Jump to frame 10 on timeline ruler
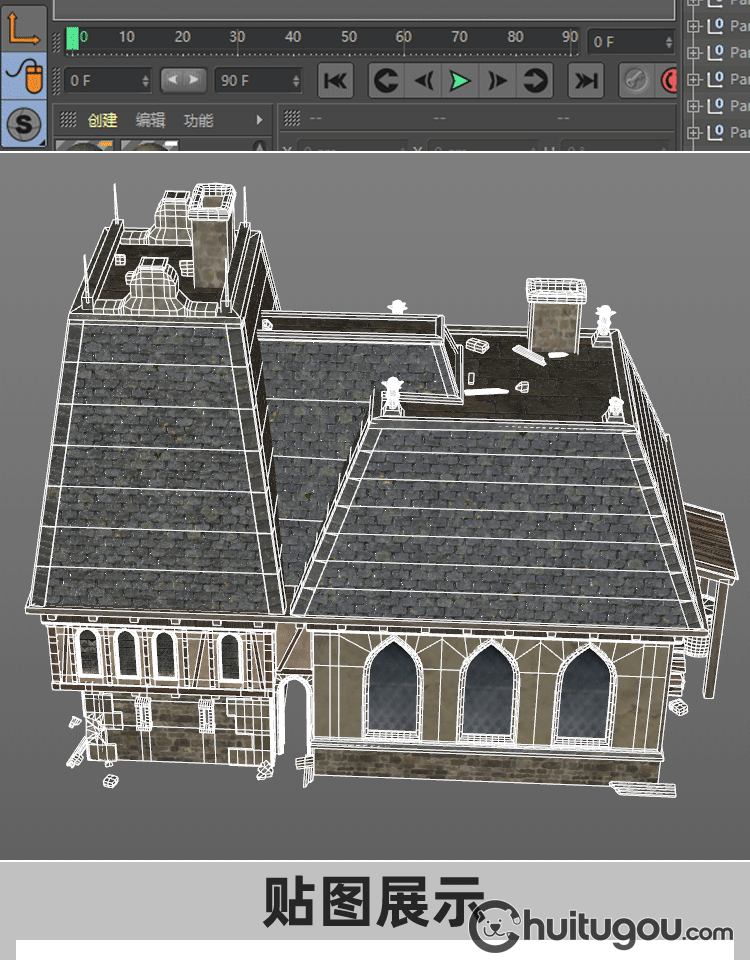This screenshot has height=960, width=750. click(127, 37)
